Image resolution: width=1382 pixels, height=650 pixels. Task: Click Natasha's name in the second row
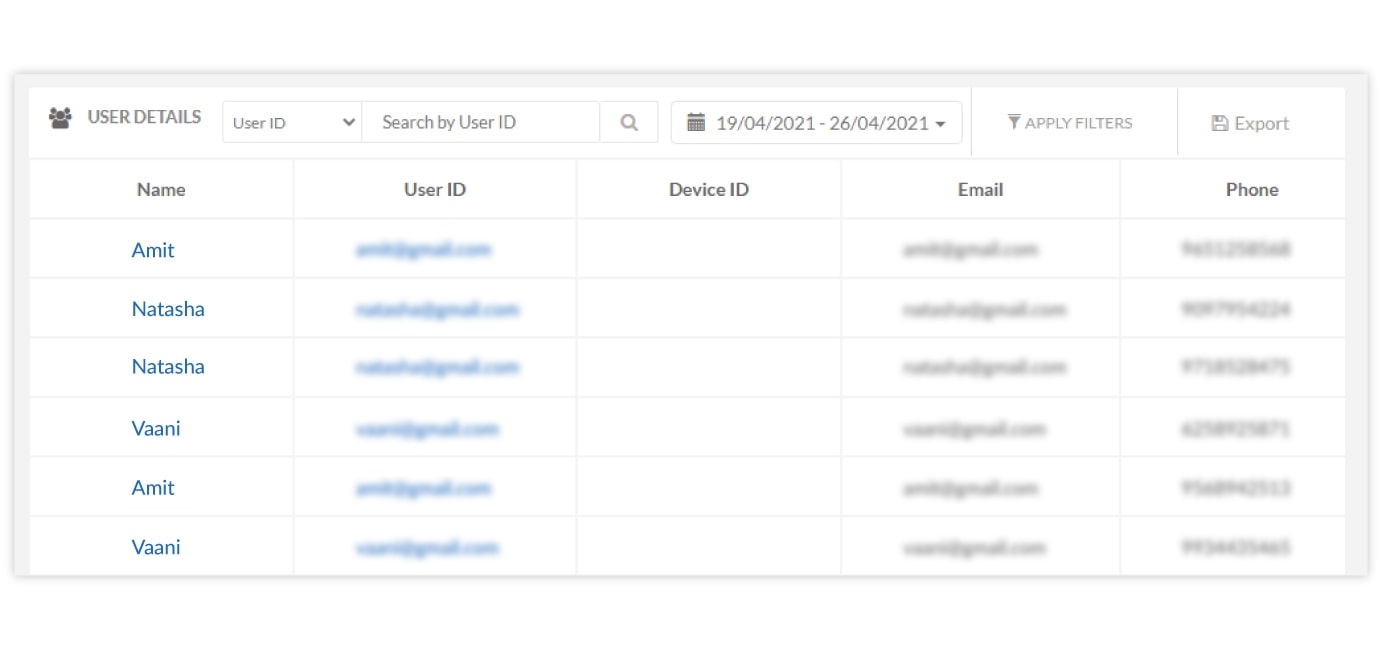[x=168, y=308]
